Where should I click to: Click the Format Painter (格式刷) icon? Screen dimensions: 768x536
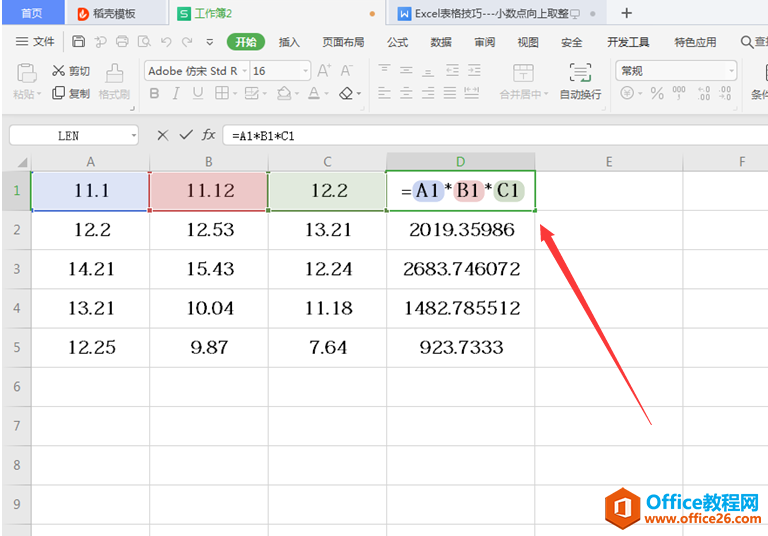click(114, 73)
